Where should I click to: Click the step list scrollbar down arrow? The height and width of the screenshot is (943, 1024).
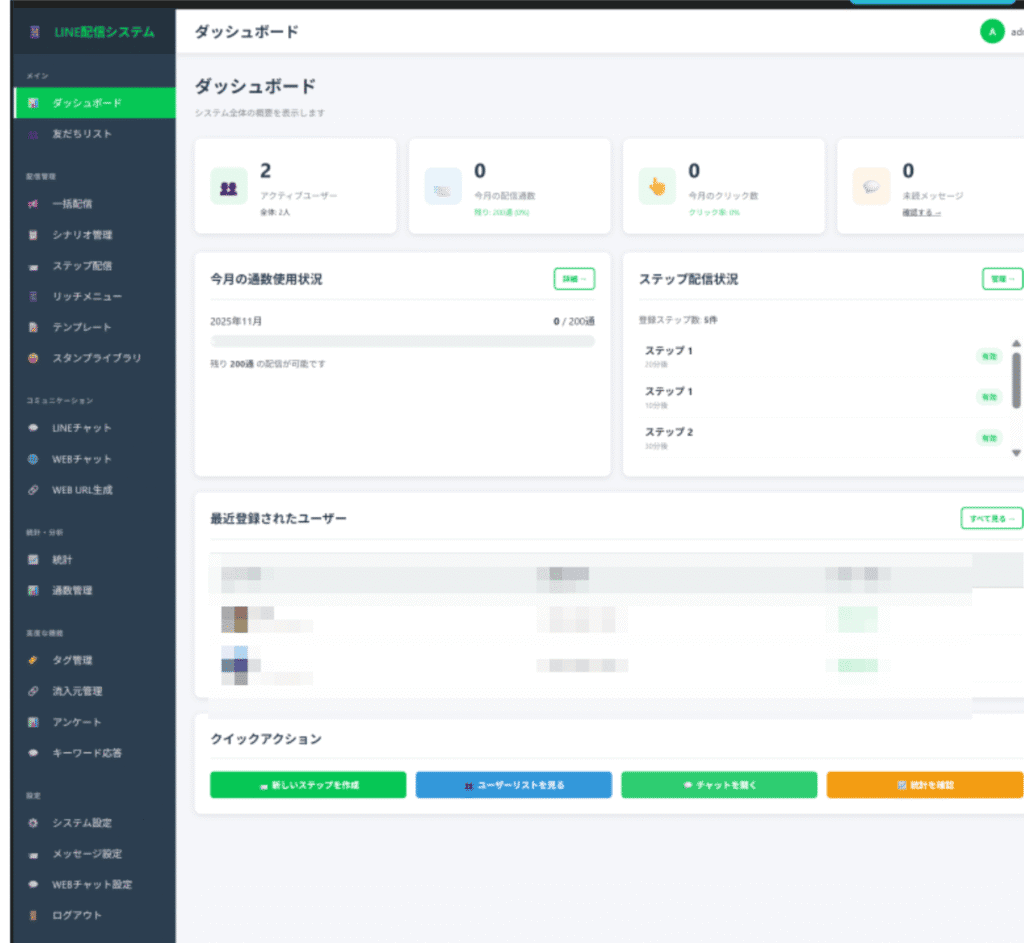pos(1016,452)
